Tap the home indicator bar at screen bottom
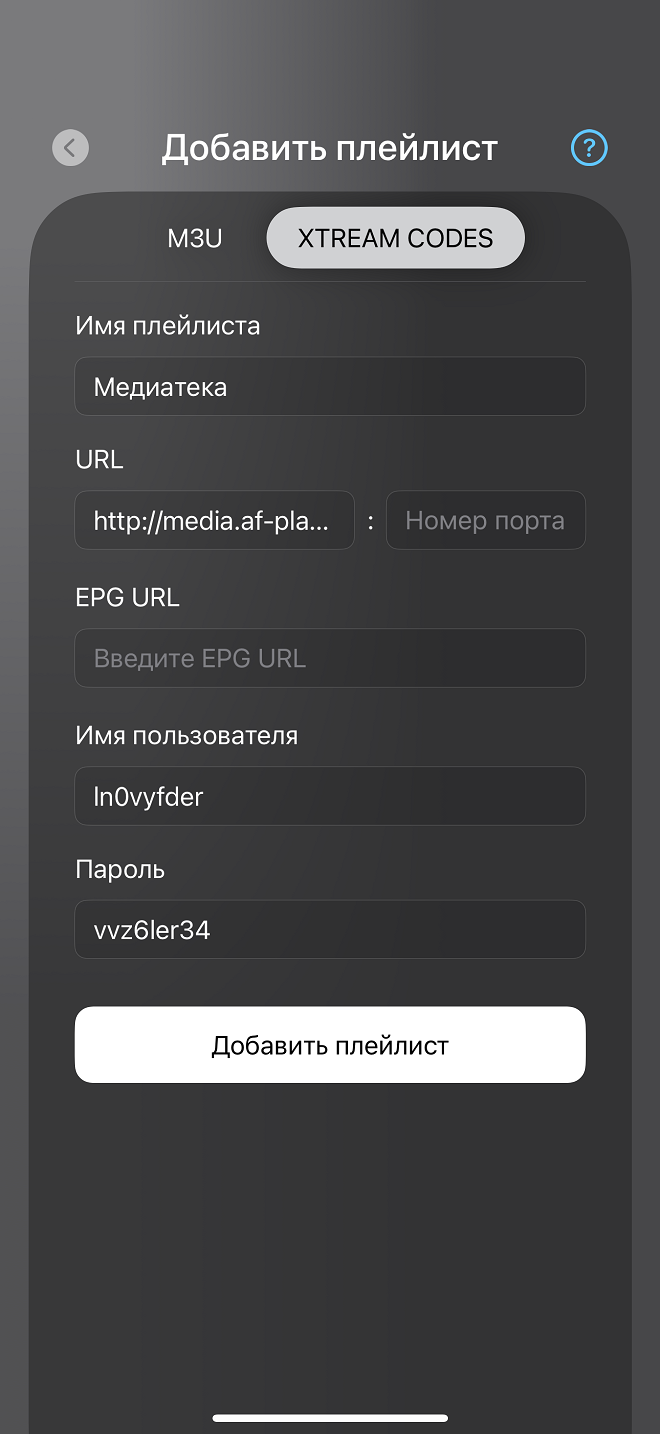 [330, 1417]
